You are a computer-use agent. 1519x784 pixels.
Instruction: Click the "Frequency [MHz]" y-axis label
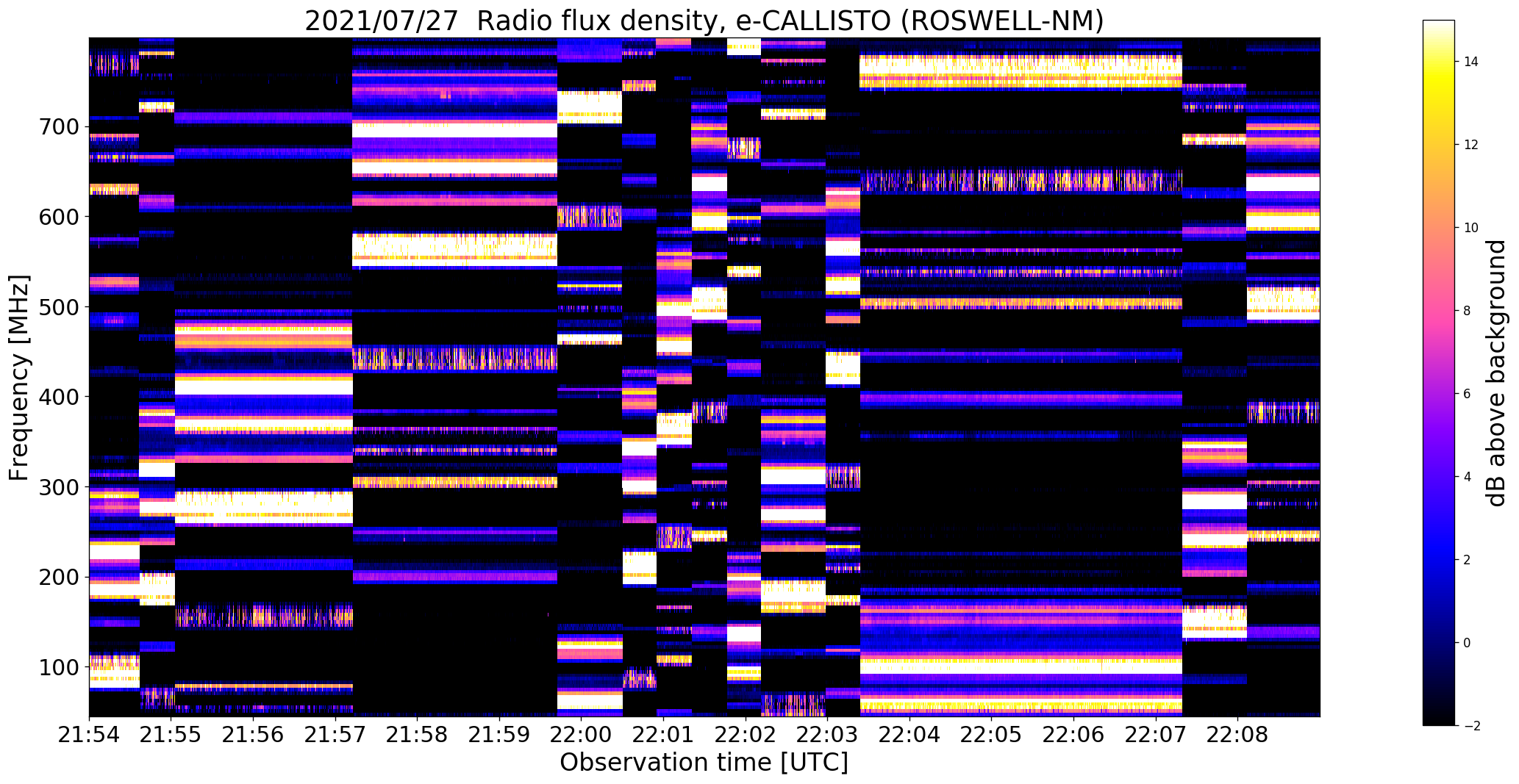pos(19,378)
